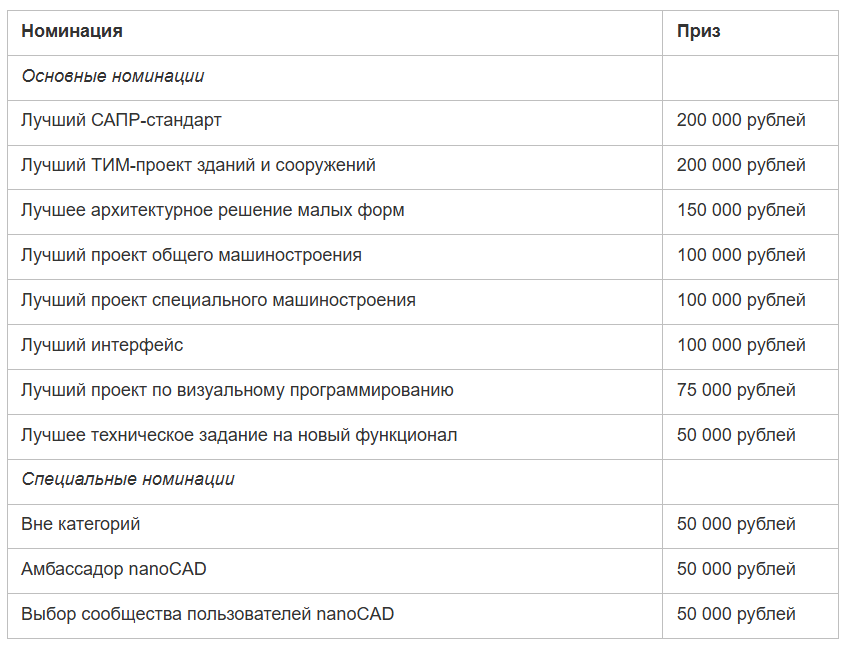The height and width of the screenshot is (646, 844).
Task: Click the prize for Лучший САПР-стандарт
Action: click(741, 120)
